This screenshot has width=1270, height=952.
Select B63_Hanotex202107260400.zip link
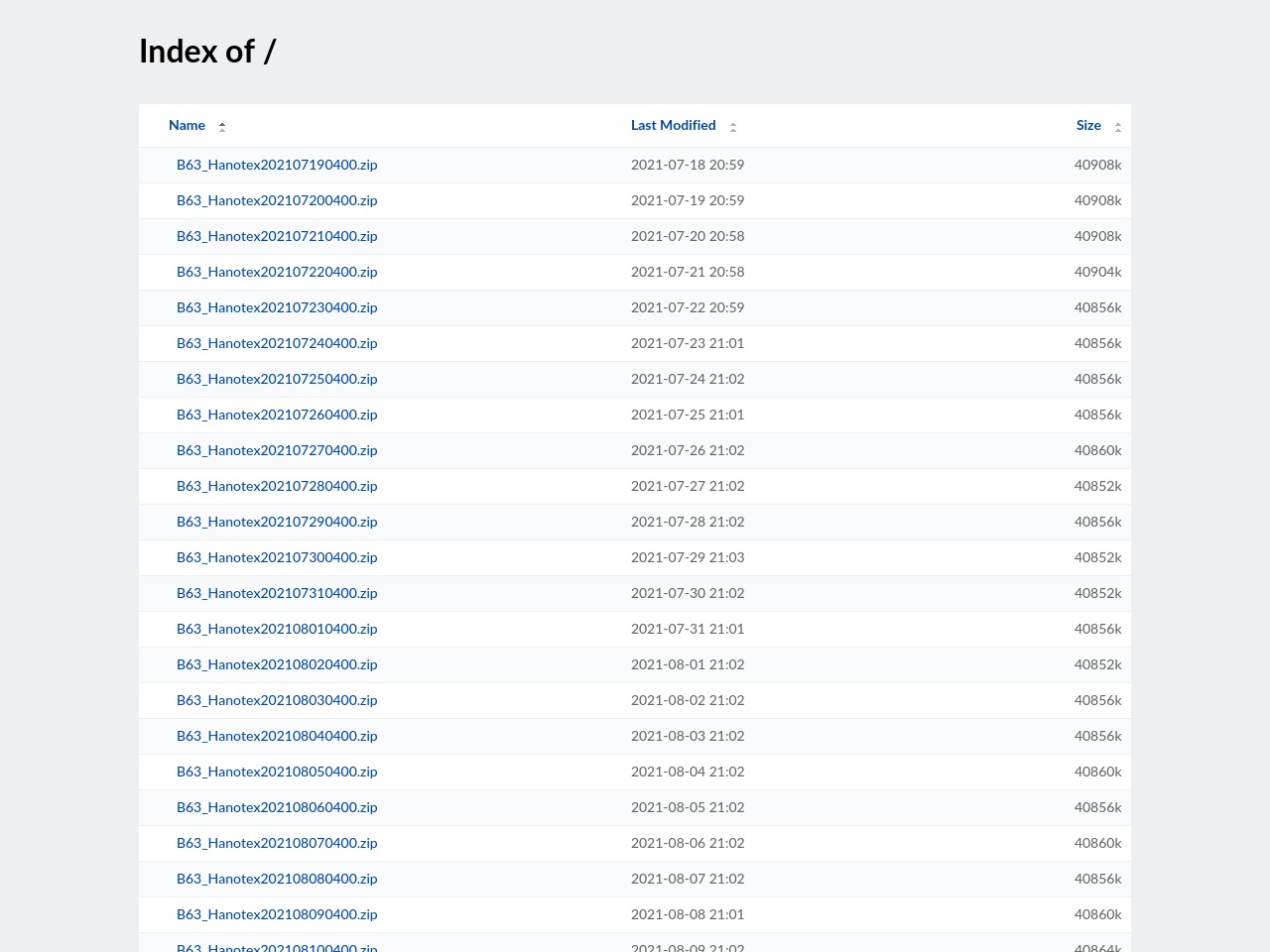pyautogui.click(x=277, y=415)
